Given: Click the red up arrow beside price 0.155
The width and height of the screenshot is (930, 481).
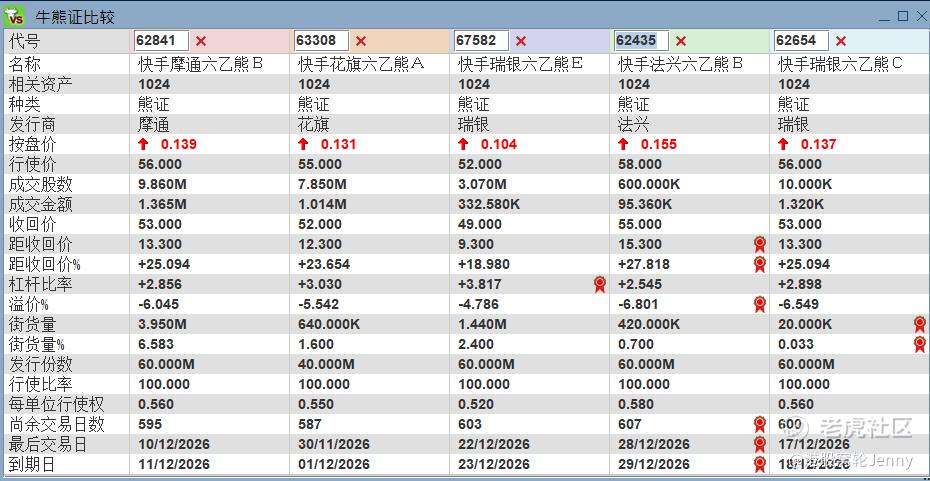Looking at the screenshot, I should [623, 144].
